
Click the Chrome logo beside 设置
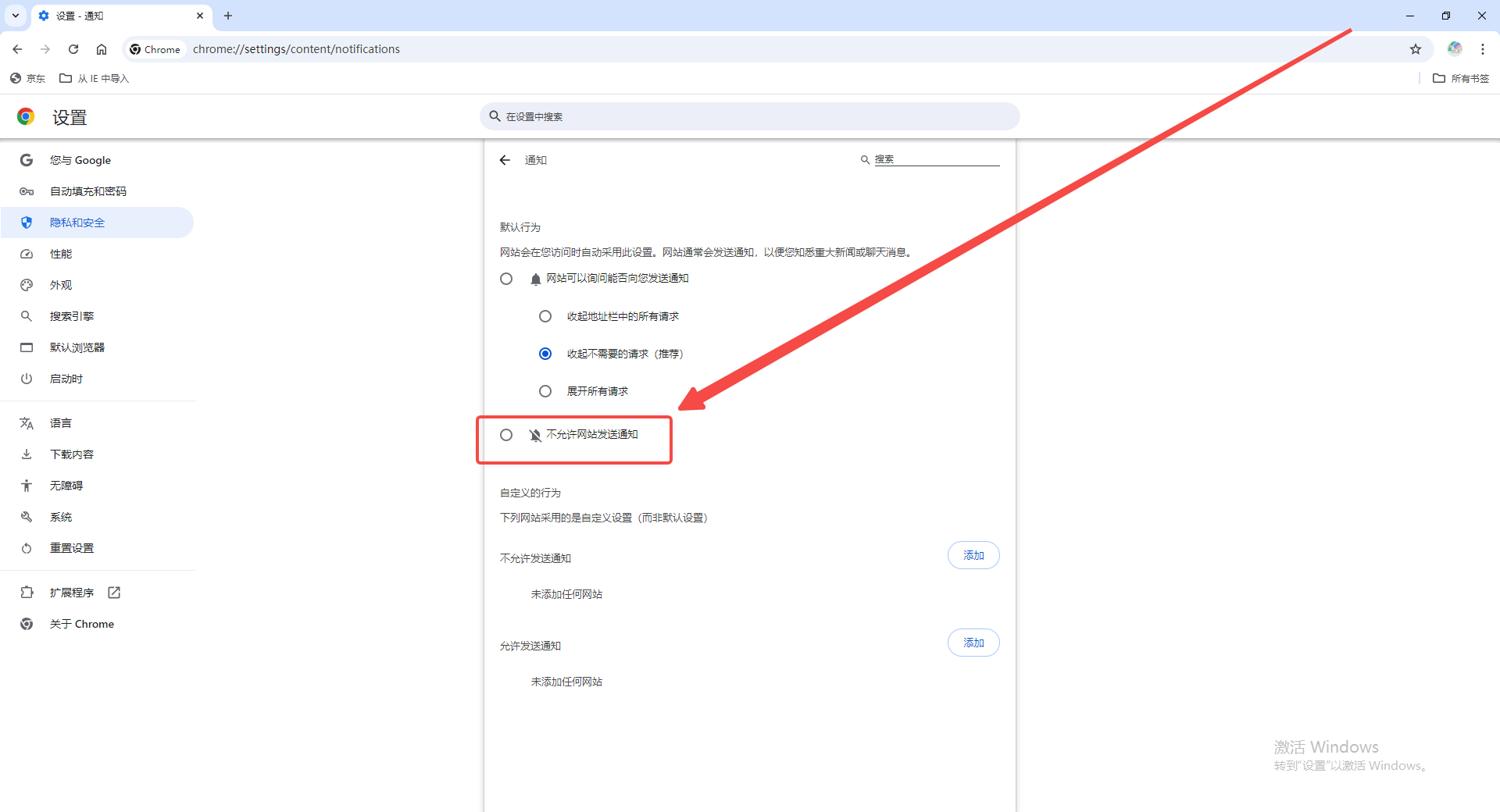point(26,117)
